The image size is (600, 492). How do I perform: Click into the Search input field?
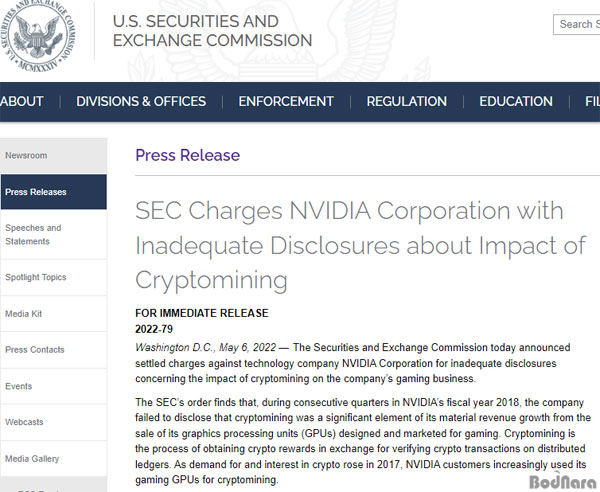(577, 24)
